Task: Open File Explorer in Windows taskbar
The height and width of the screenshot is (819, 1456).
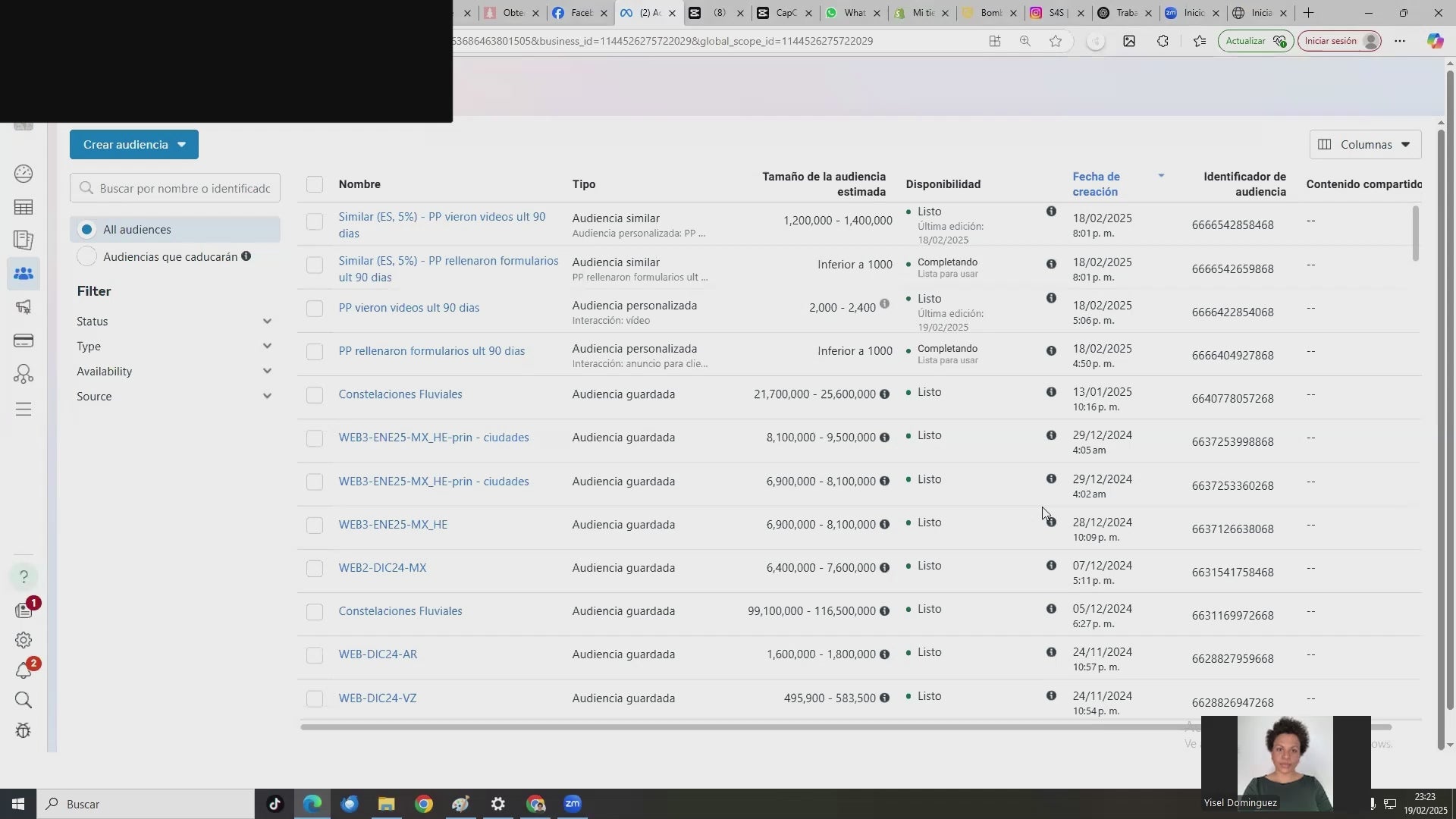Action: (387, 804)
